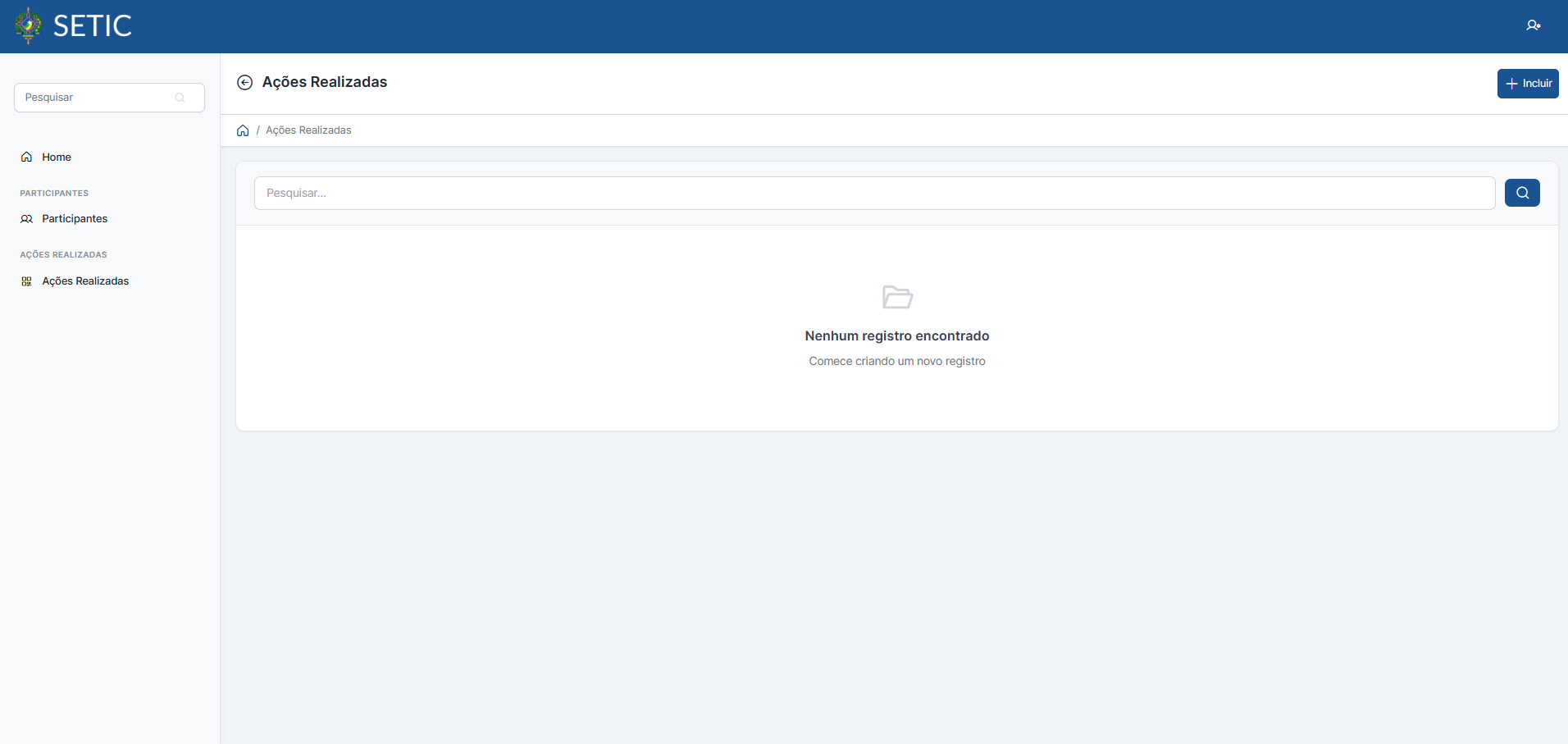Click the Ações Realizadas breadcrumb link
This screenshot has width=1568, height=744.
(x=308, y=130)
